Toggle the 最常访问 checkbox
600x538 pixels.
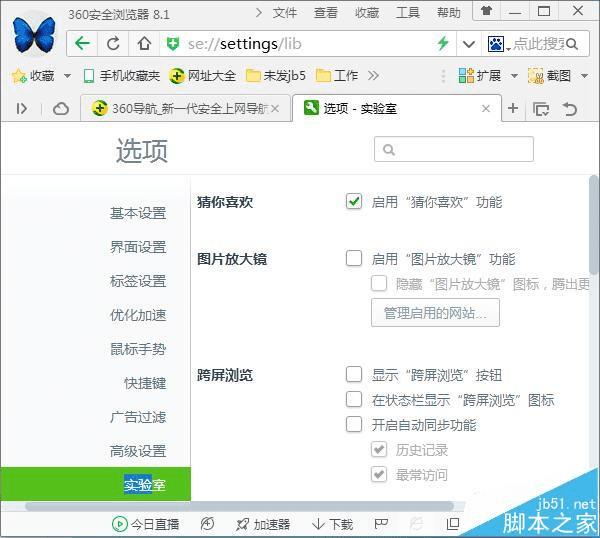pyautogui.click(x=379, y=474)
